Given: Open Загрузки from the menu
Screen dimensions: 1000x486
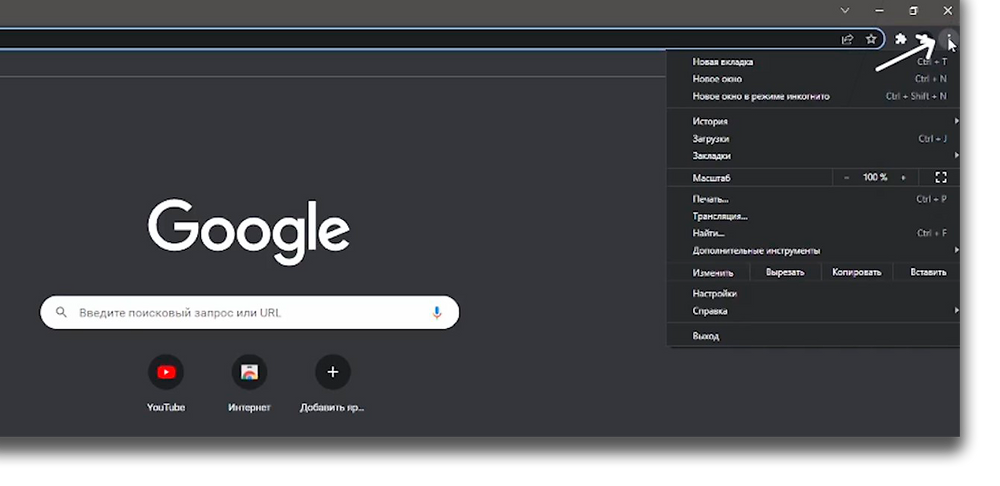Looking at the screenshot, I should (813, 138).
